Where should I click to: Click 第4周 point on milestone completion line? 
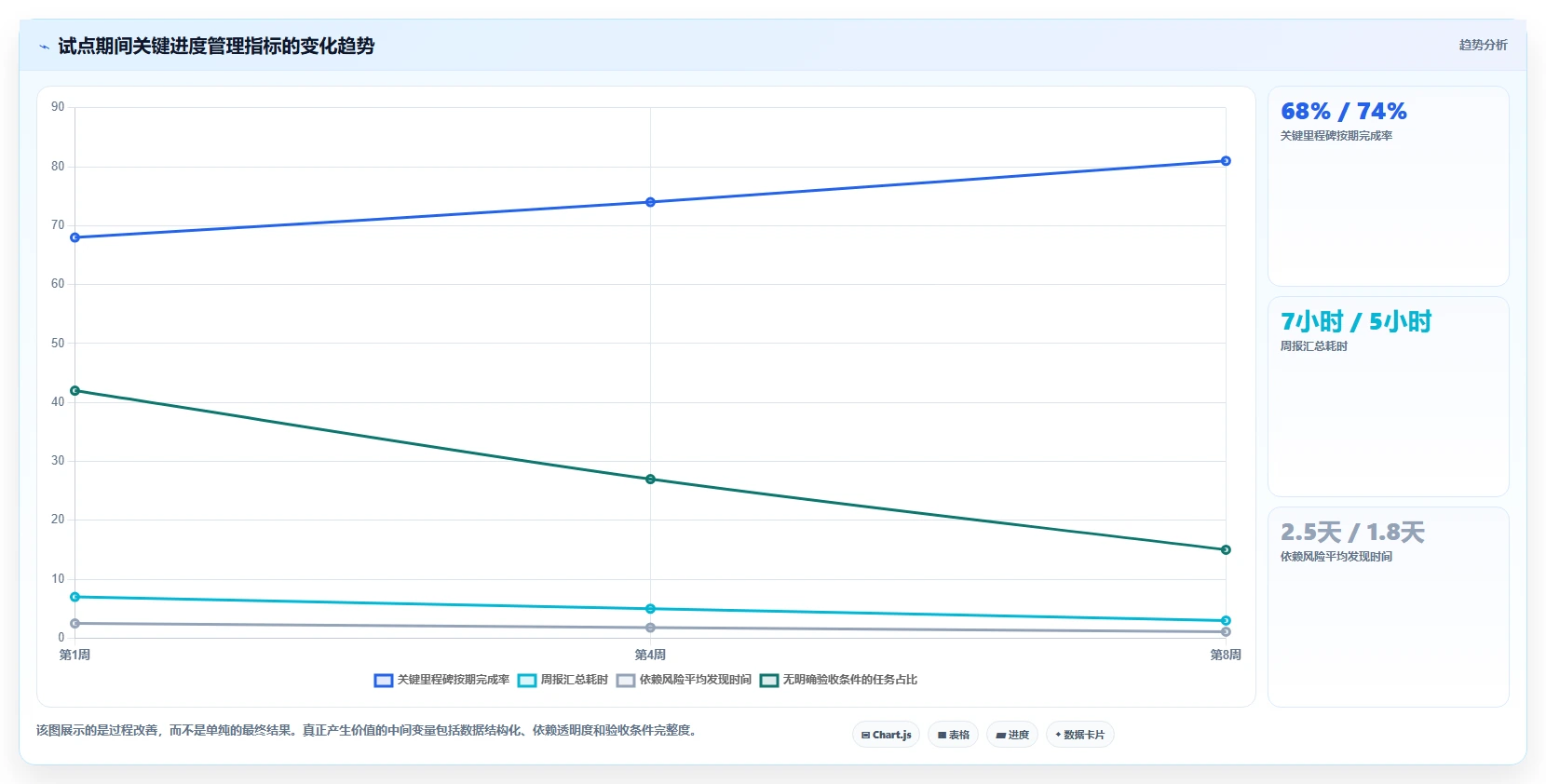pos(650,202)
